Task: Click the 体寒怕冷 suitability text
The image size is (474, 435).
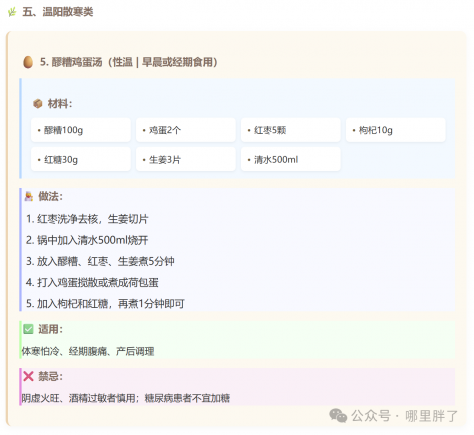Action: 40,351
